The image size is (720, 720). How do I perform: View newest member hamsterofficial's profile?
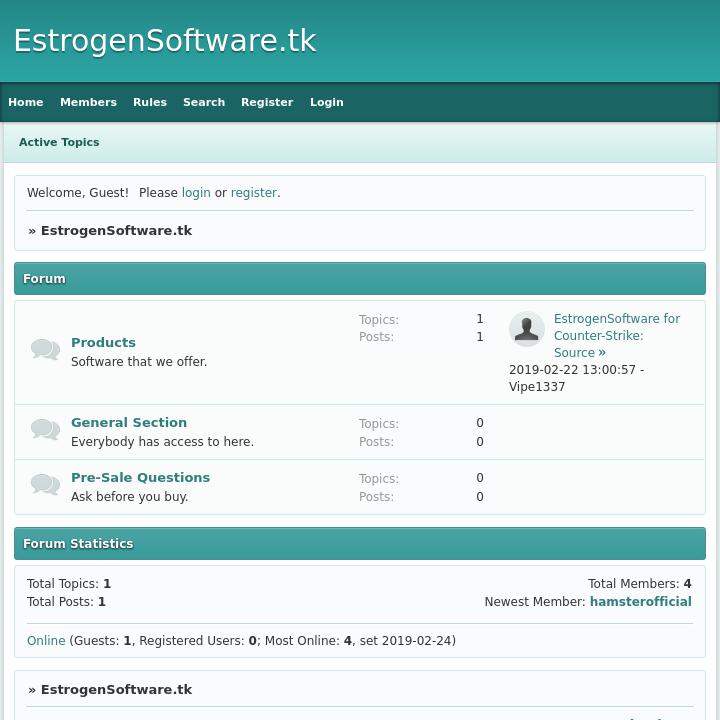[x=640, y=602]
